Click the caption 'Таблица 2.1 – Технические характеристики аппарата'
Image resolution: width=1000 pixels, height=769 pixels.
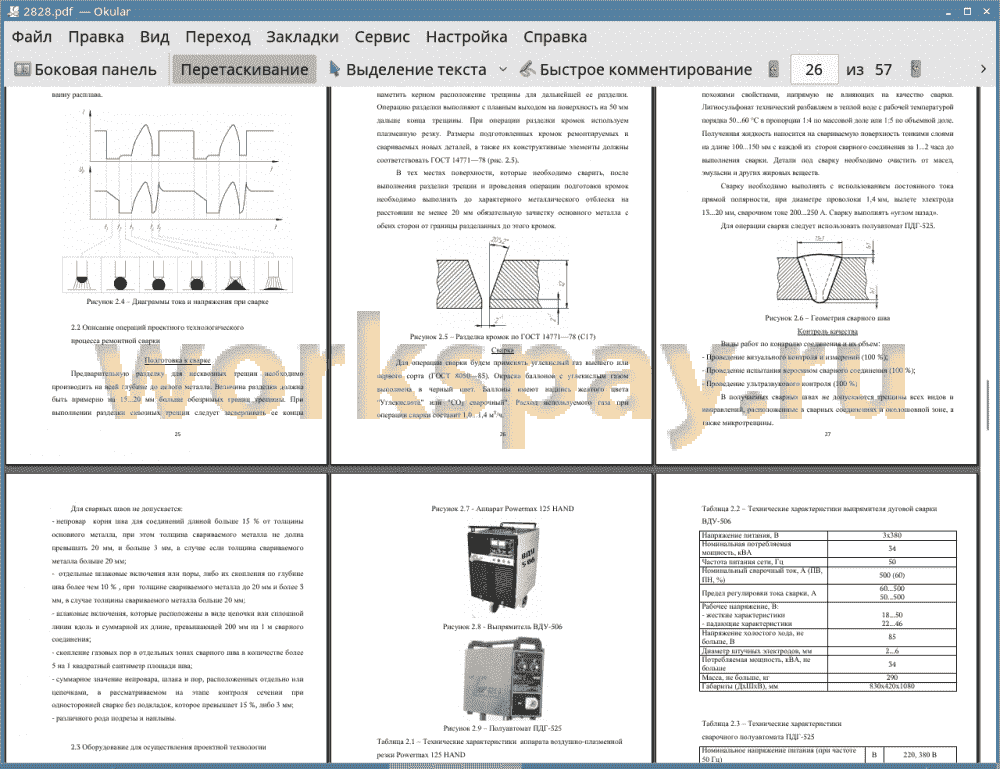pyautogui.click(x=499, y=741)
